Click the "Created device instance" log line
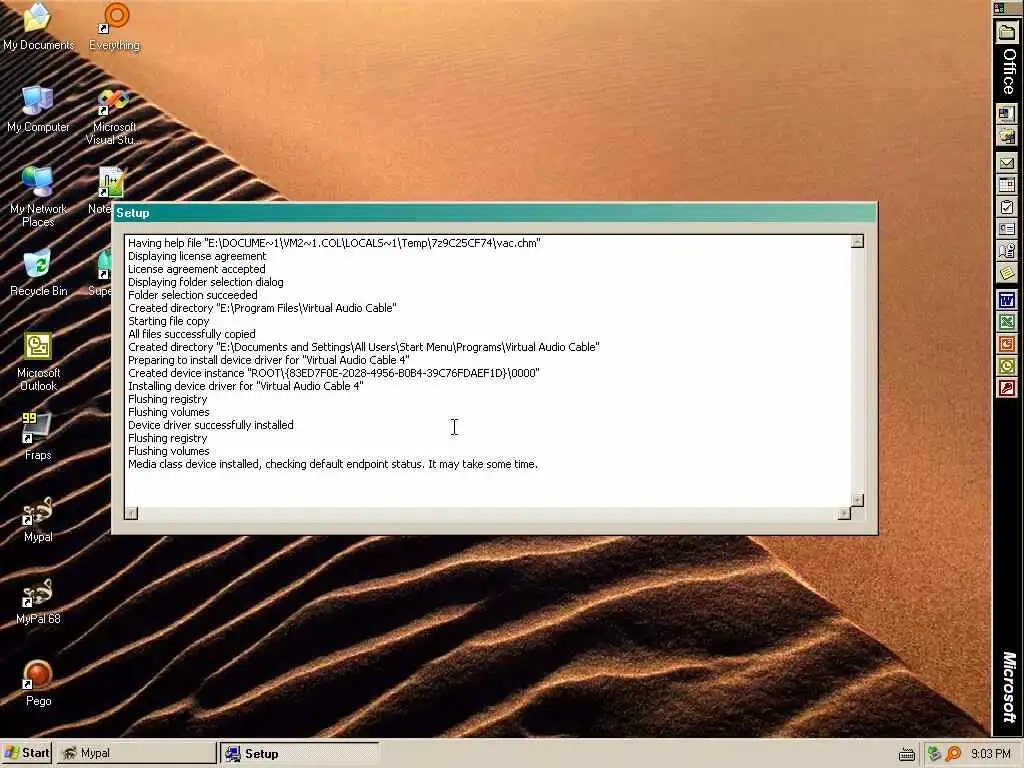This screenshot has width=1024, height=768. [x=334, y=373]
